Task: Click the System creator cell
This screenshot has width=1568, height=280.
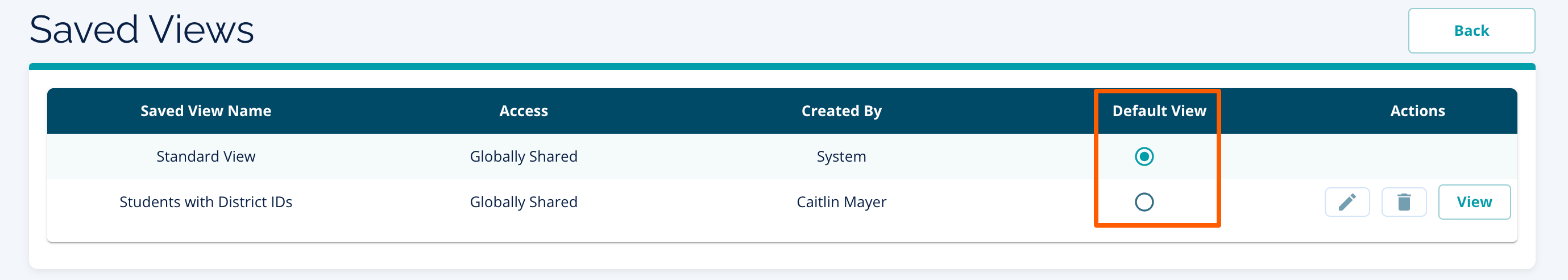Action: click(x=841, y=157)
